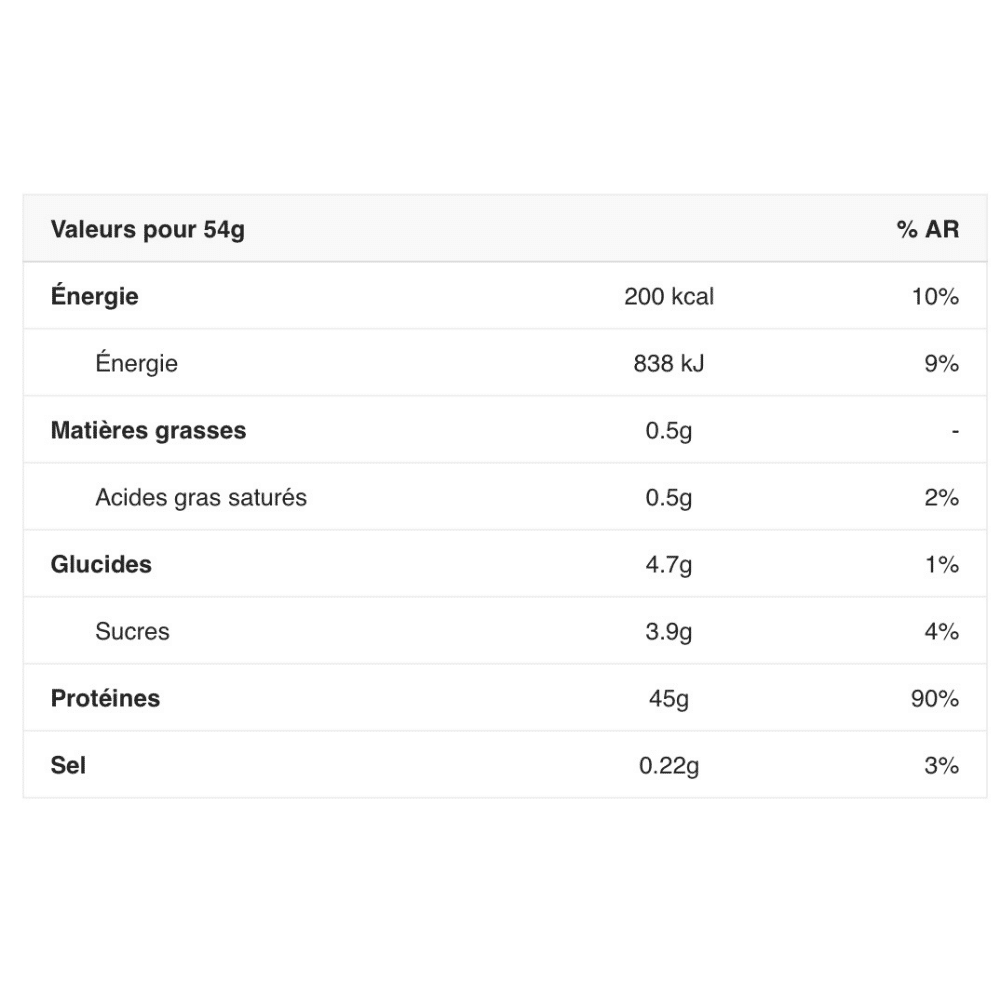The image size is (1000, 1000).
Task: Select the '% AR' column header
Action: [927, 229]
